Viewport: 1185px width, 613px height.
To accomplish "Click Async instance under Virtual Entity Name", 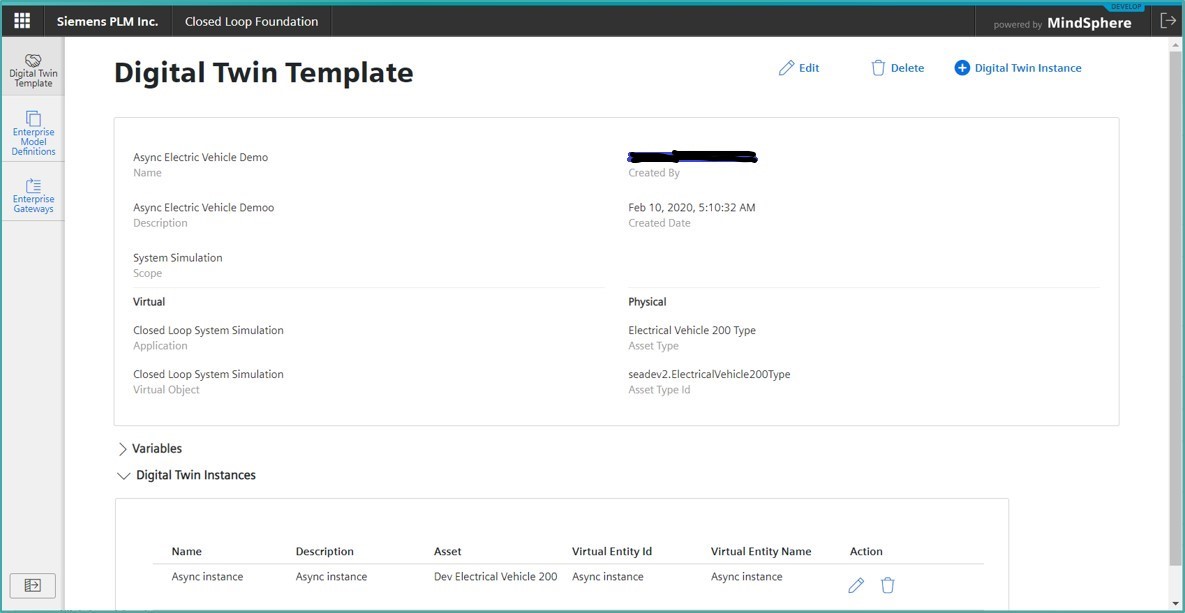I will point(747,577).
